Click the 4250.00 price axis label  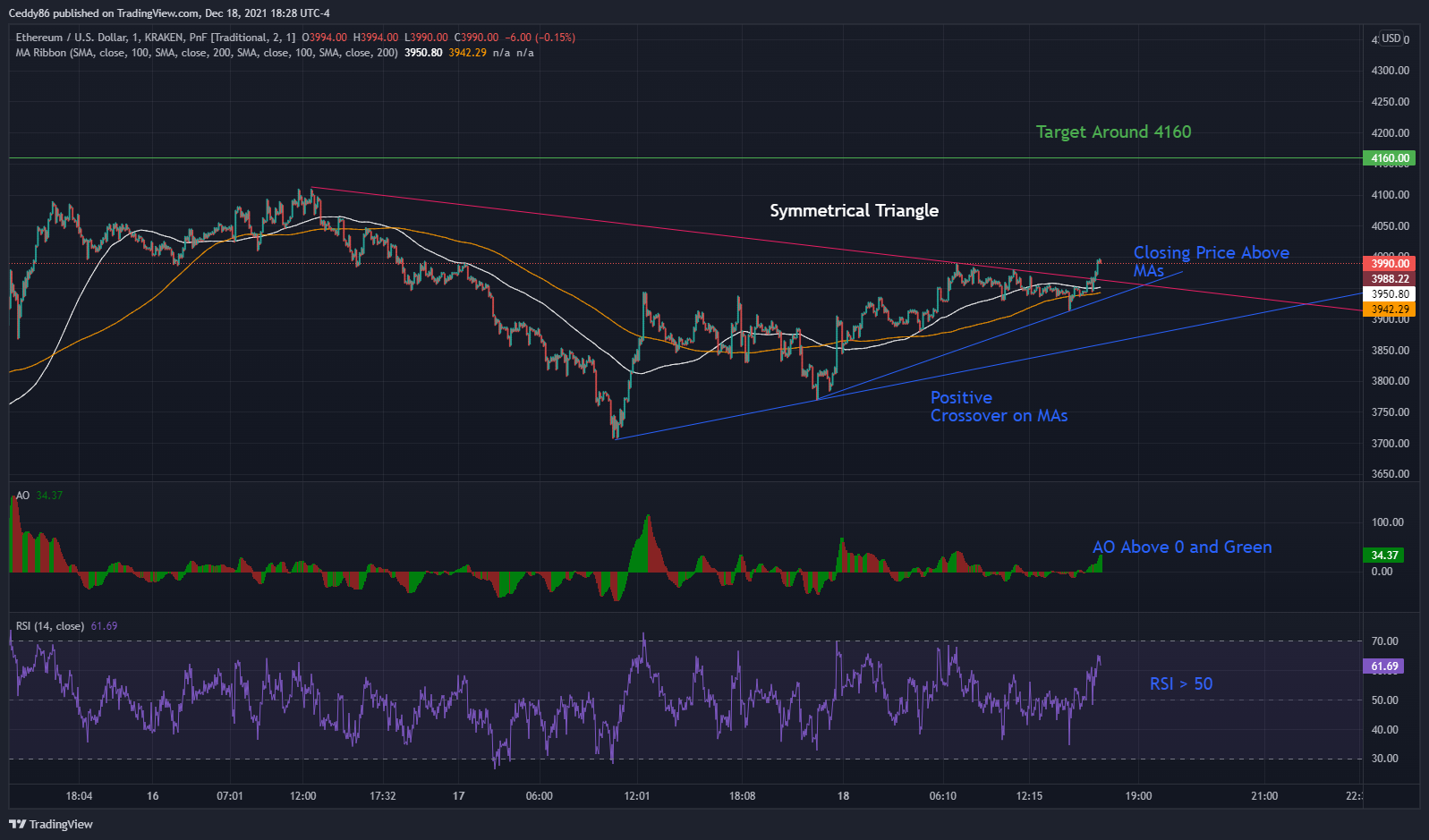(1391, 102)
